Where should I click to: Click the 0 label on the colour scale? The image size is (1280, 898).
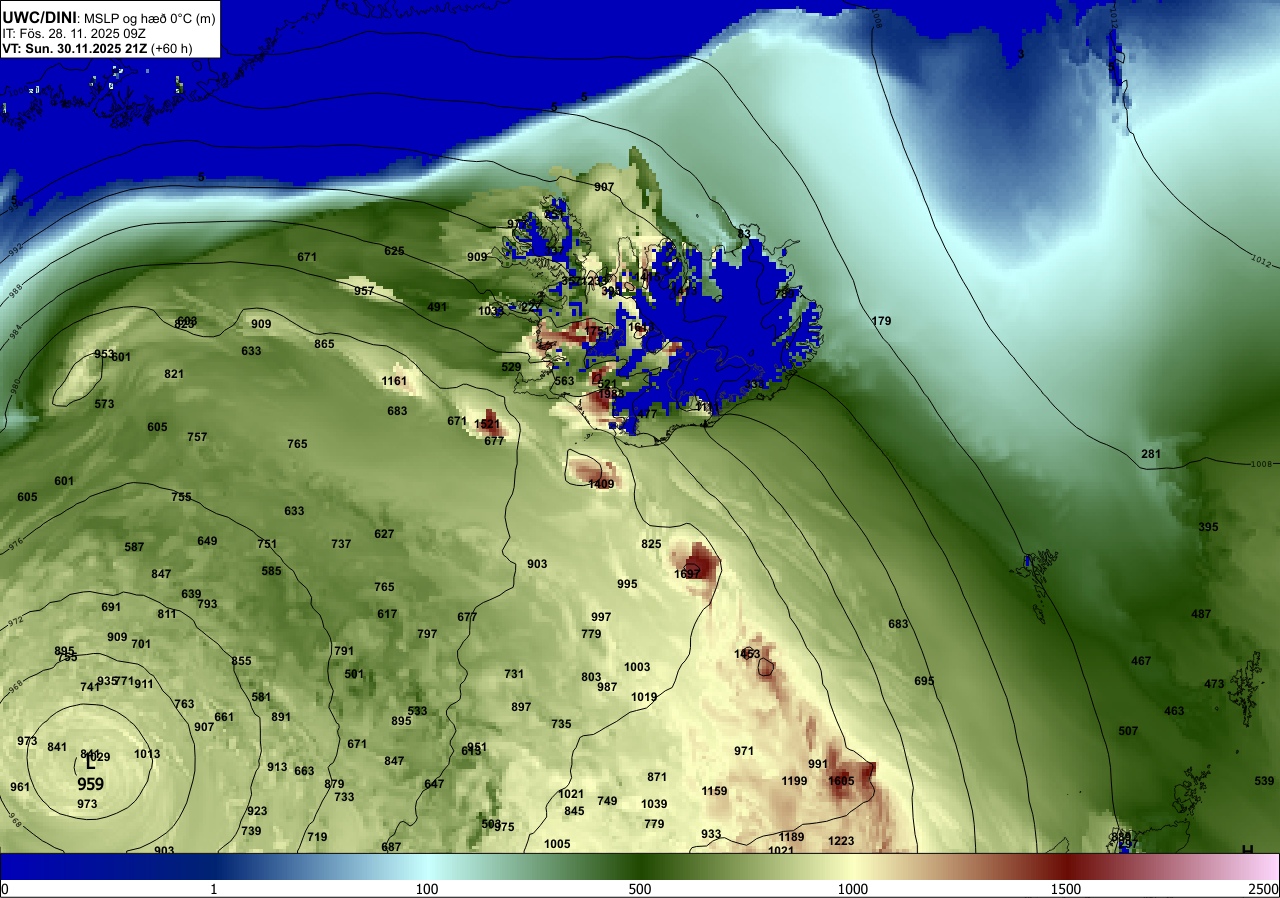[4, 889]
